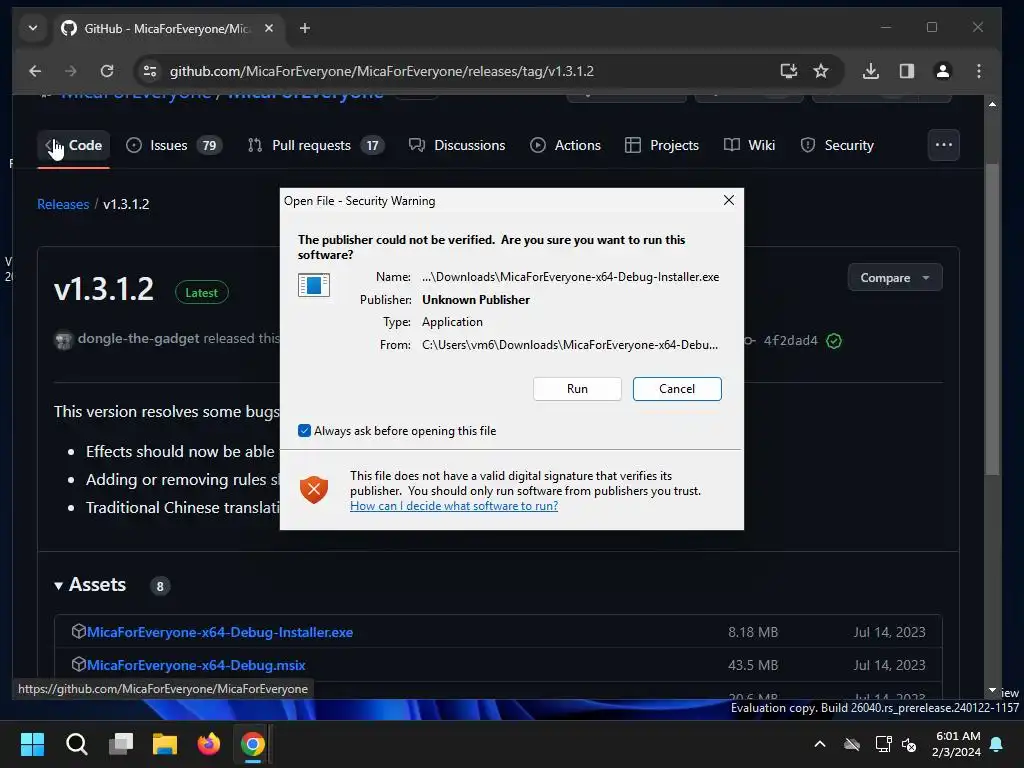Viewport: 1024px width, 768px height.
Task: Click package icon beside Debug.msix
Action: pos(78,664)
